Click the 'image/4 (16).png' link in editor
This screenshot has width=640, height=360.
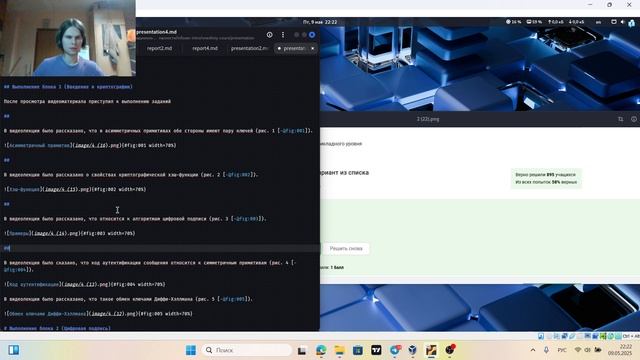pyautogui.click(x=96, y=145)
